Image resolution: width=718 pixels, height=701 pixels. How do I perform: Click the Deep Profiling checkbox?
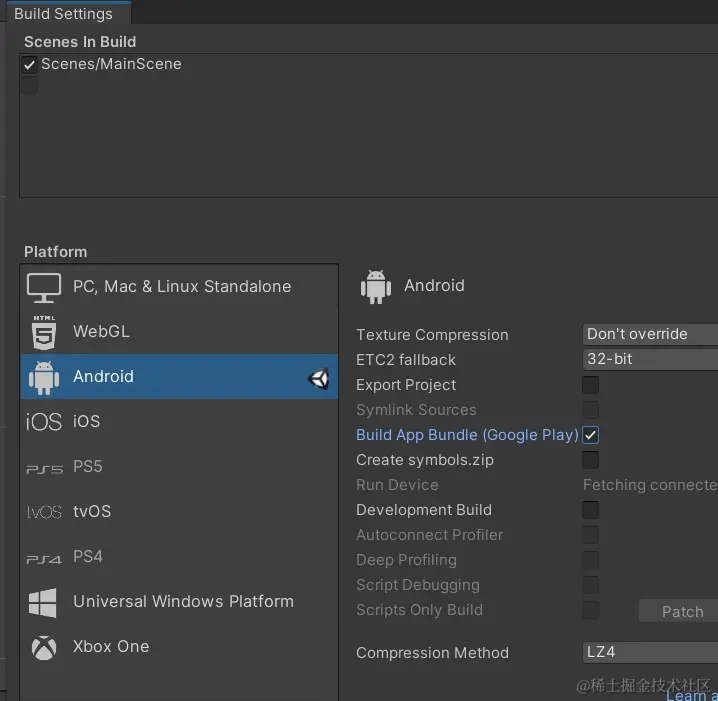pyautogui.click(x=590, y=560)
